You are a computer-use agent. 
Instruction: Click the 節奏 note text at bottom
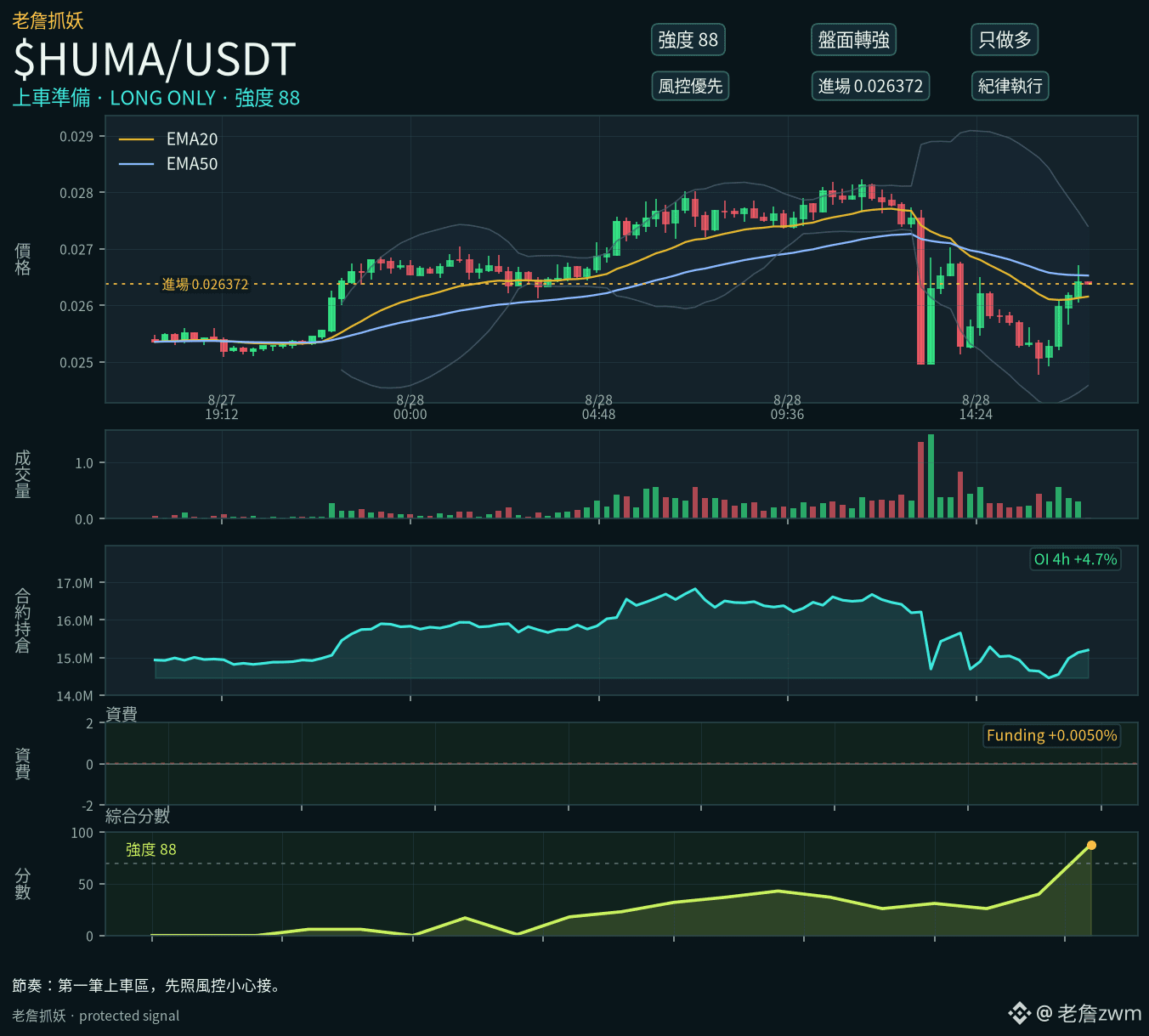point(147,986)
